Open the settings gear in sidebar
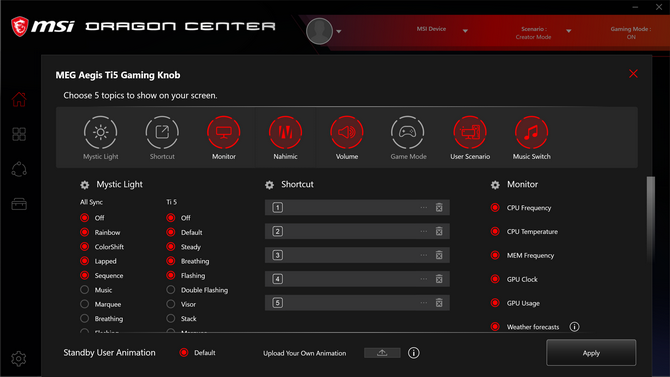The image size is (670, 377). pos(19,359)
